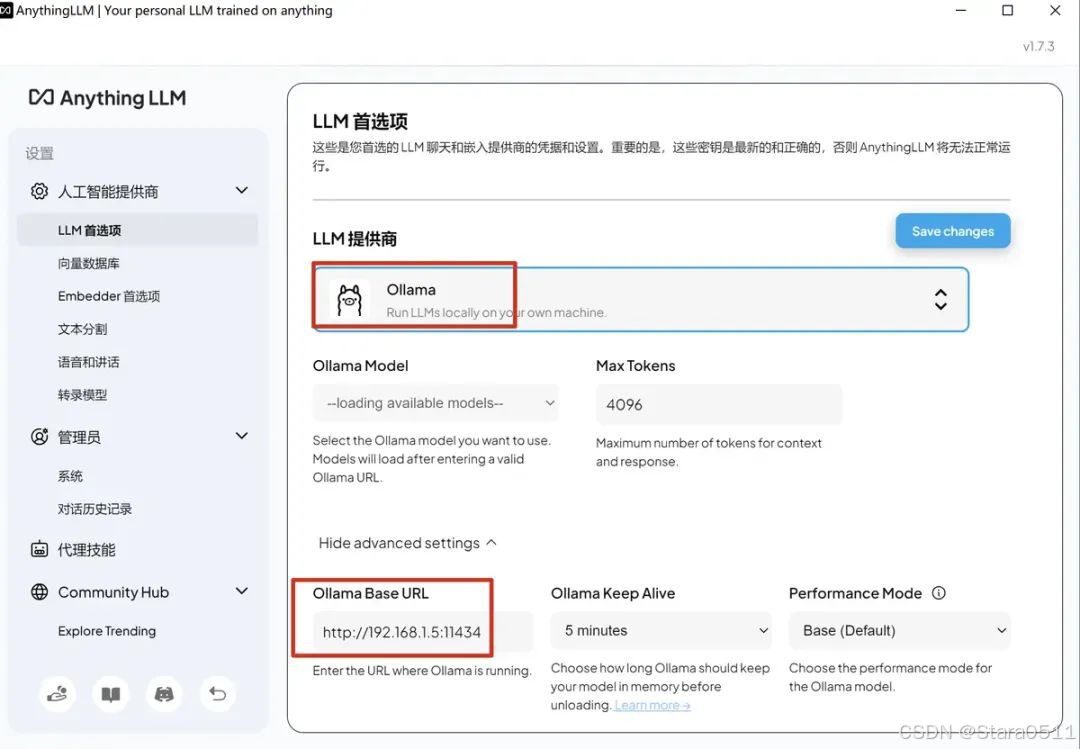Screen dimensions: 1080x749
Task: Click the app icon in title bar
Action: [6, 10]
